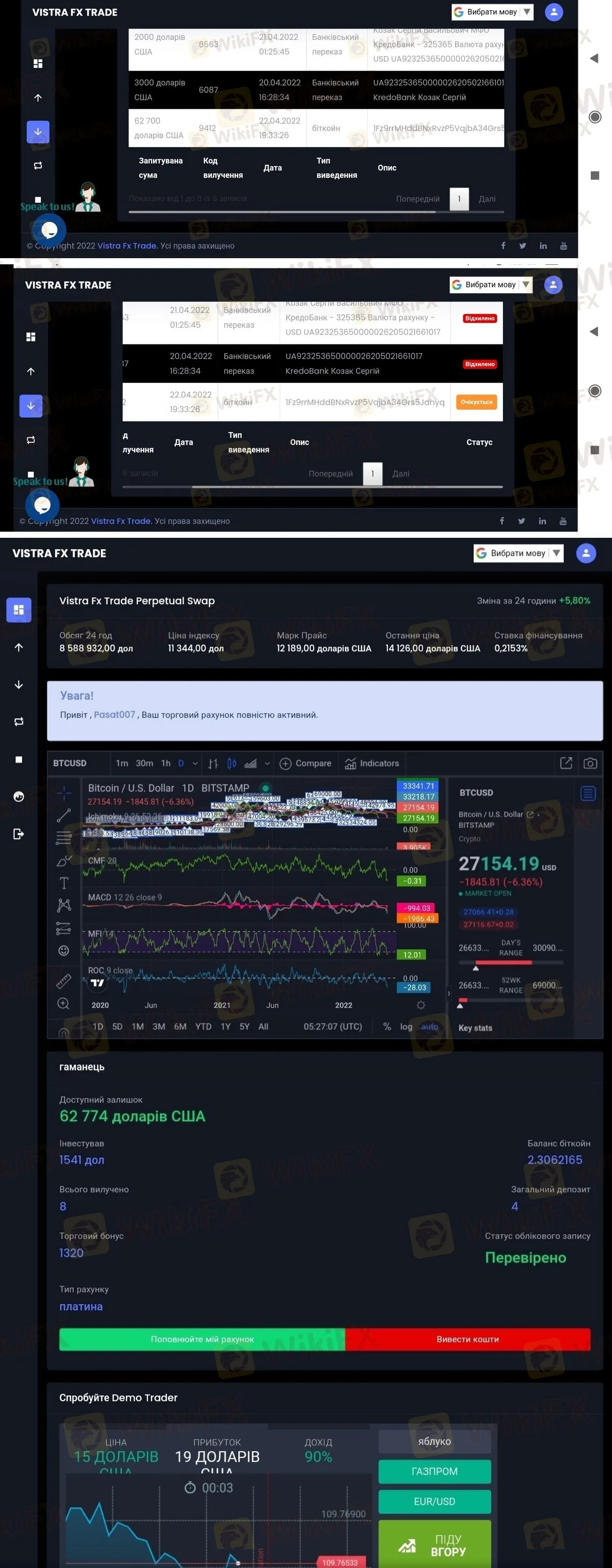
Task: Select the 5Y date range tab
Action: 245,1026
